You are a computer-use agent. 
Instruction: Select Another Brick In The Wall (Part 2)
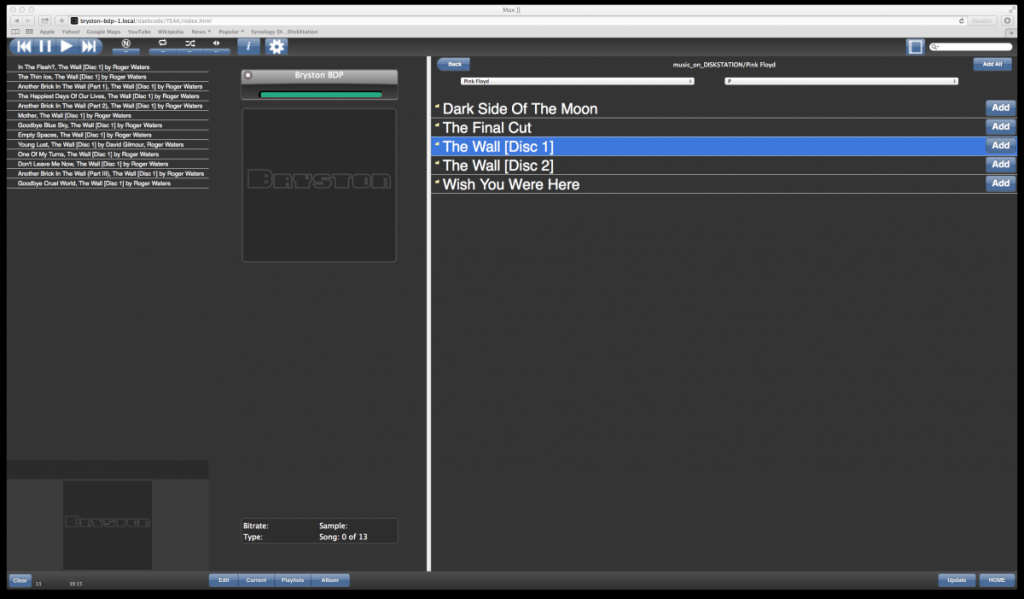(108, 106)
